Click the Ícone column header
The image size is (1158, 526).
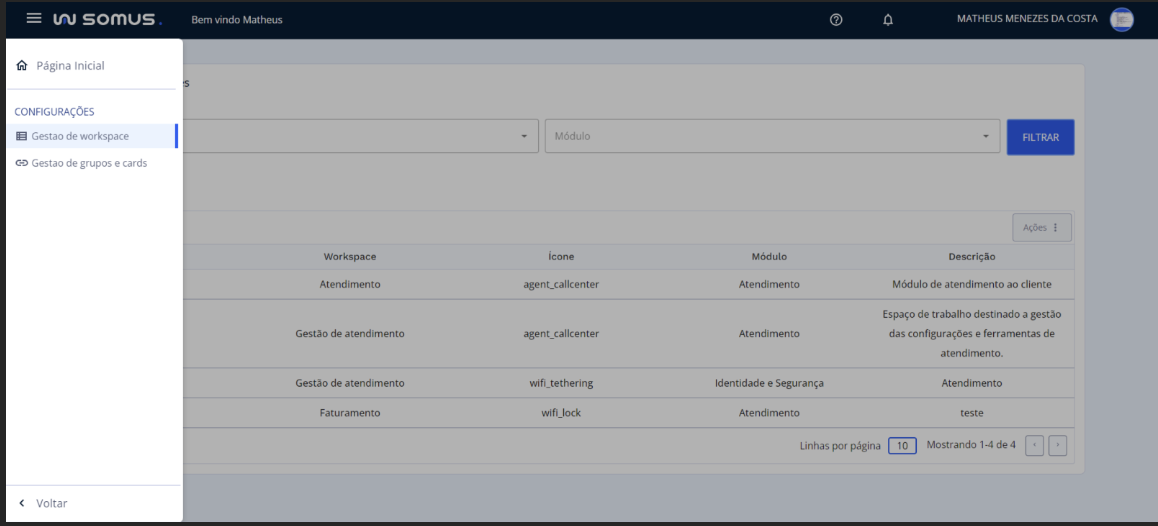[561, 256]
